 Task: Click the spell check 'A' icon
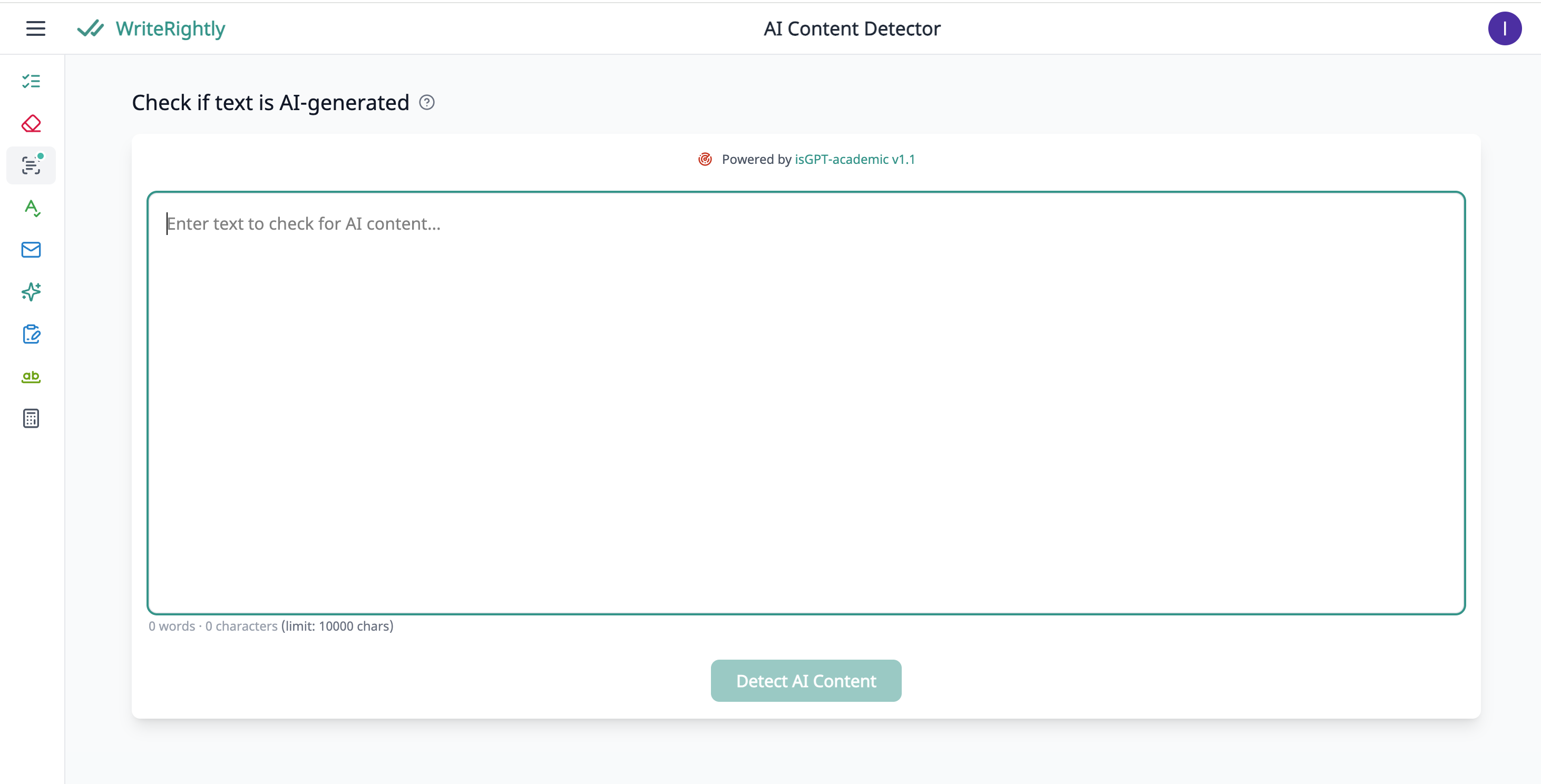point(31,208)
